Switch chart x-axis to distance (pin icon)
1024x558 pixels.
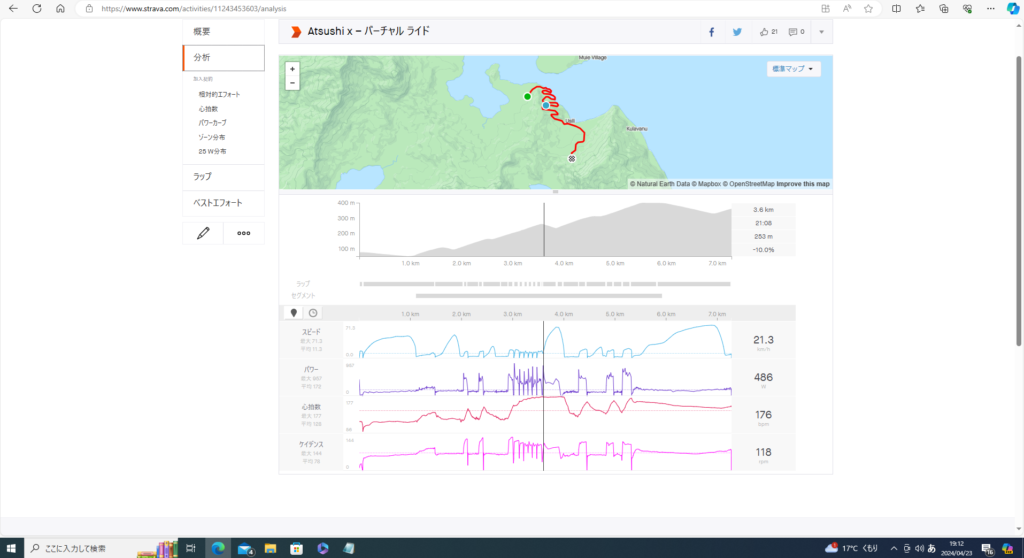coord(294,313)
